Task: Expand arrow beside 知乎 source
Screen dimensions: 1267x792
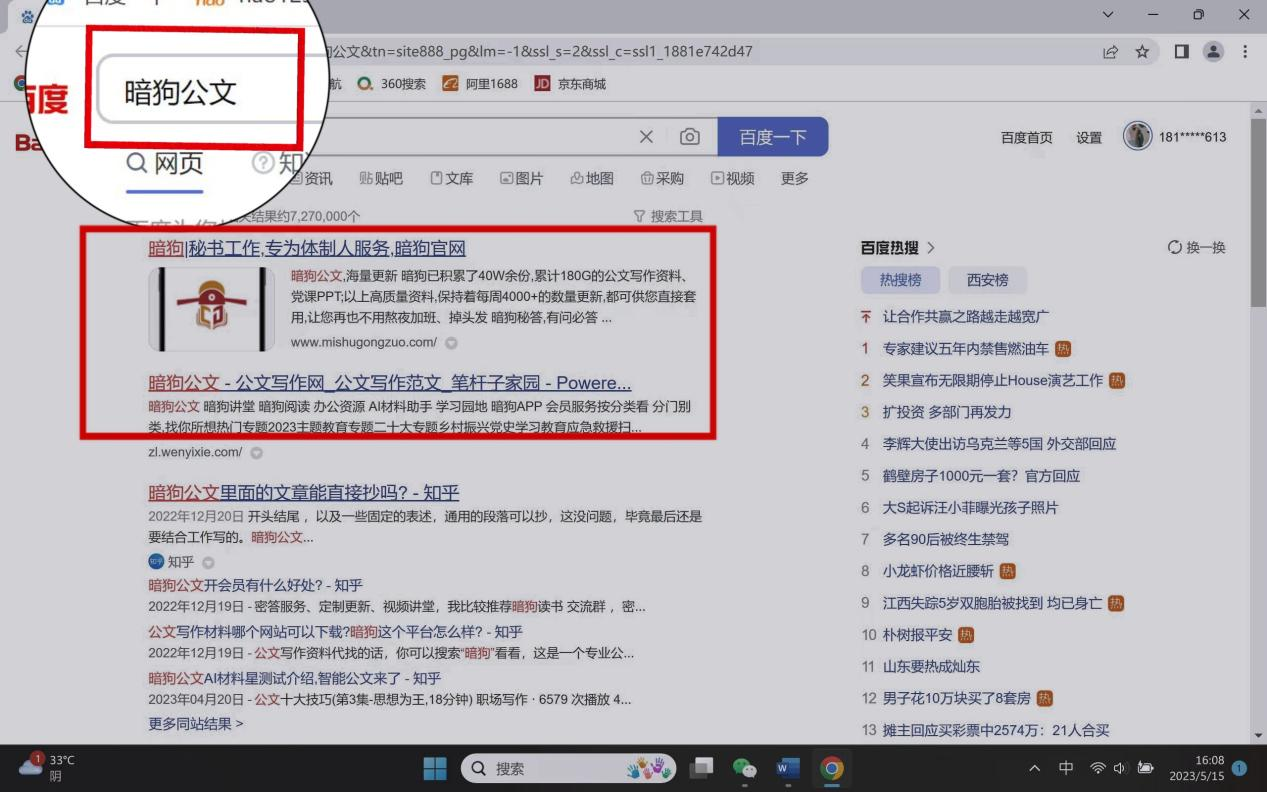Action: 208,563
